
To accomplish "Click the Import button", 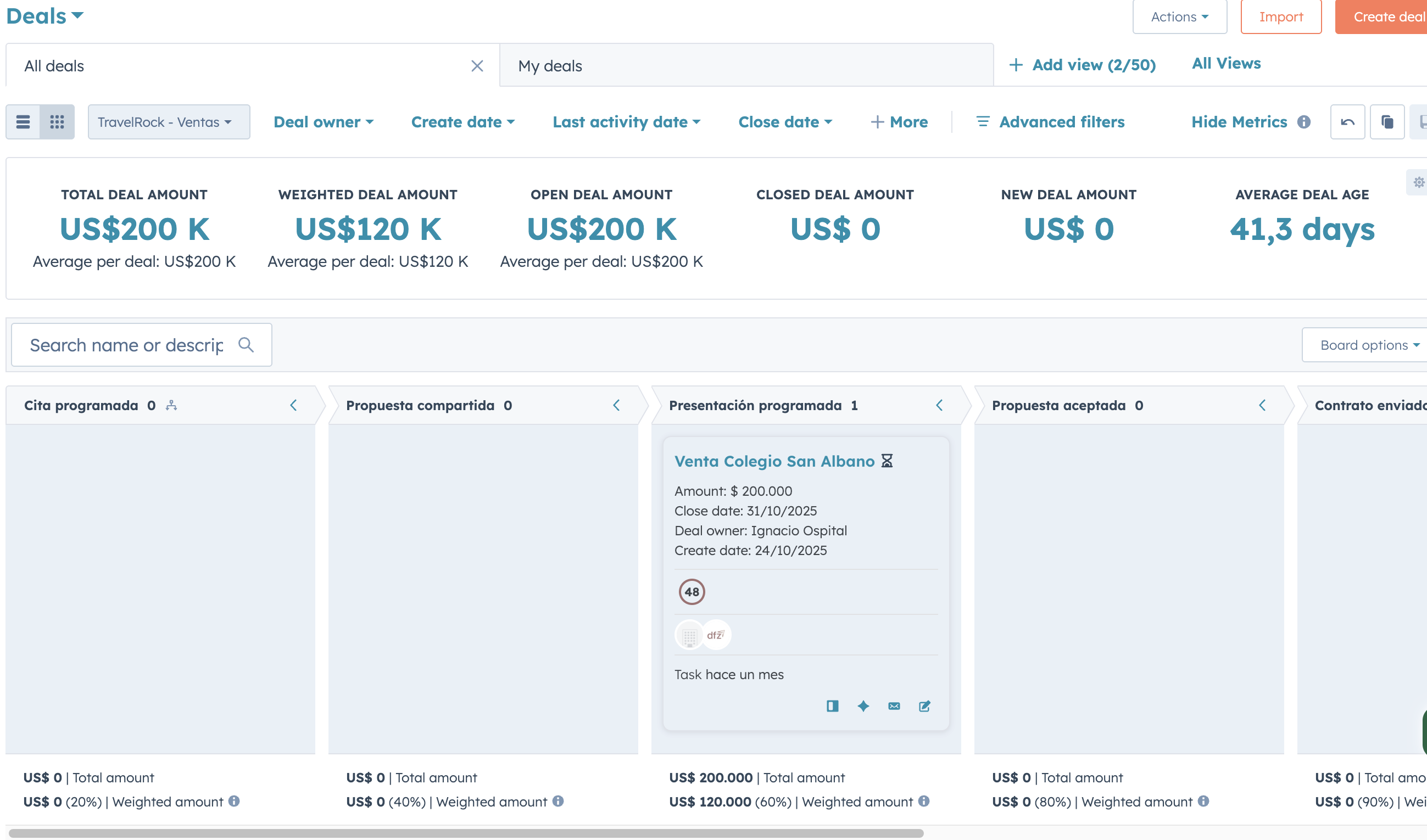I will [1280, 17].
